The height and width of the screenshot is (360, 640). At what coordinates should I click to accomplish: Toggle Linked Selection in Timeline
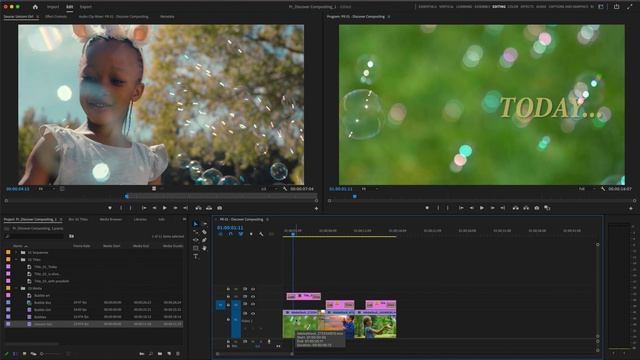pyautogui.click(x=241, y=234)
